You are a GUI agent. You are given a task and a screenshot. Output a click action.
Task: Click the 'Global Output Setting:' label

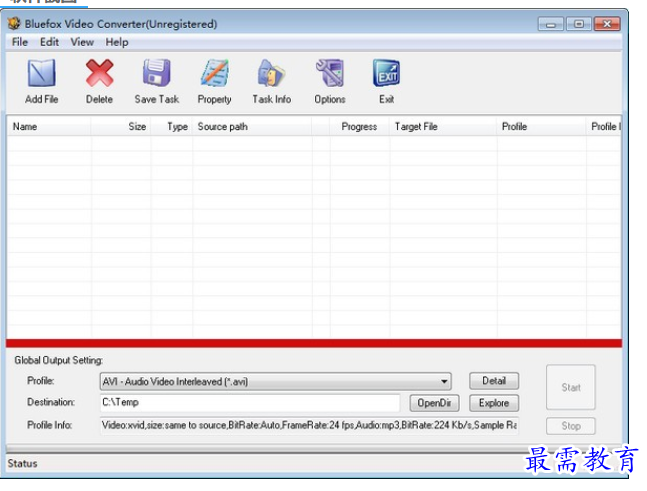(x=59, y=360)
